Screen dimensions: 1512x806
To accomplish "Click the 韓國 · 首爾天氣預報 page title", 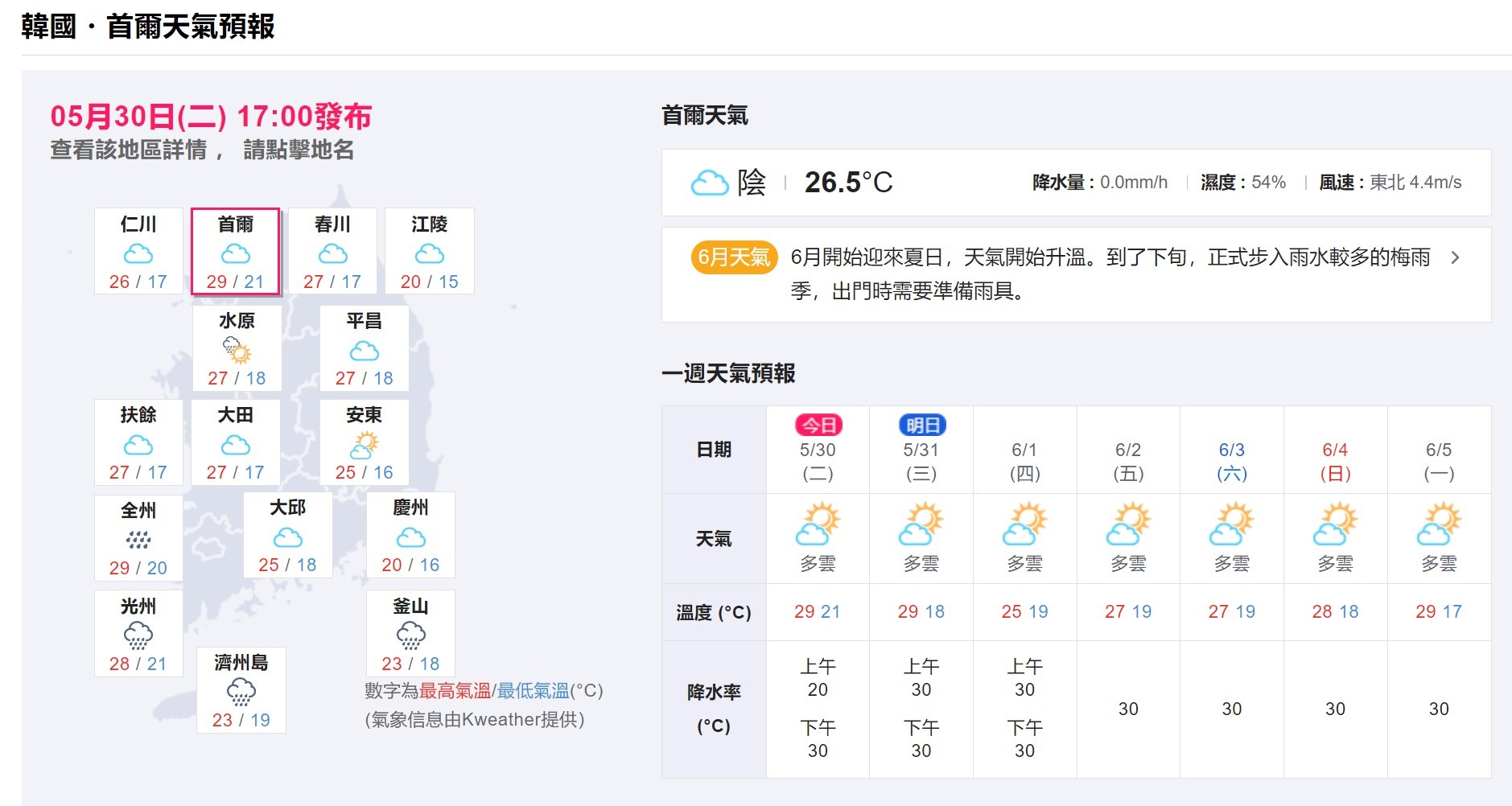I will [148, 27].
